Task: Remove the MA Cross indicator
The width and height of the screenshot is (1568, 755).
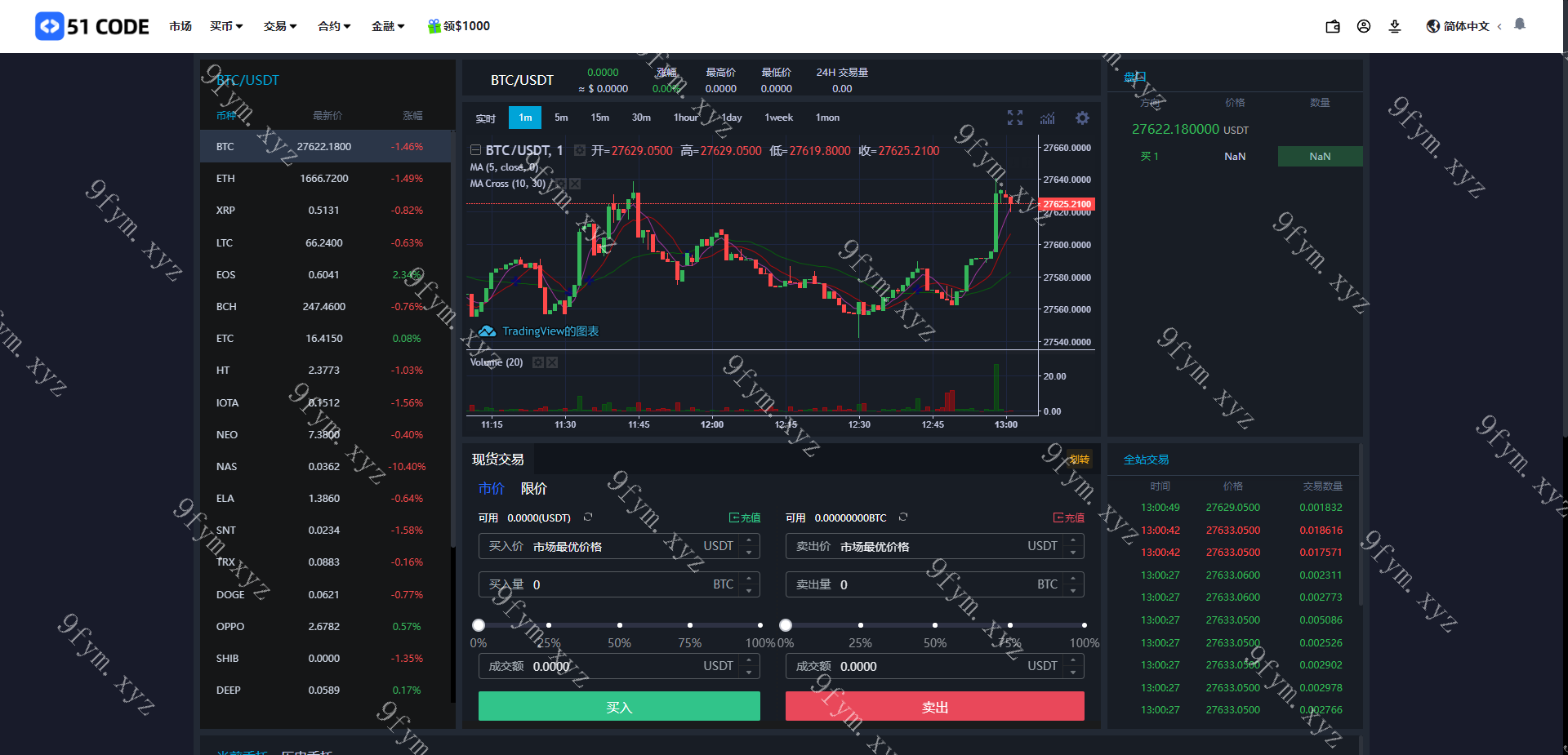Action: 575,184
